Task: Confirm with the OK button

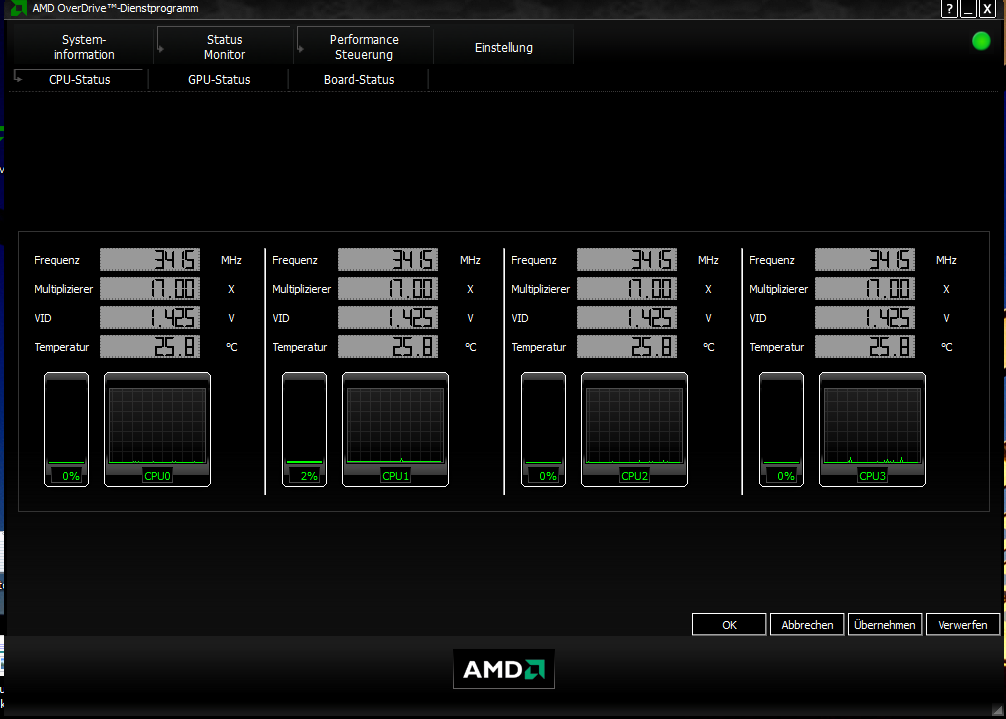Action: tap(729, 625)
